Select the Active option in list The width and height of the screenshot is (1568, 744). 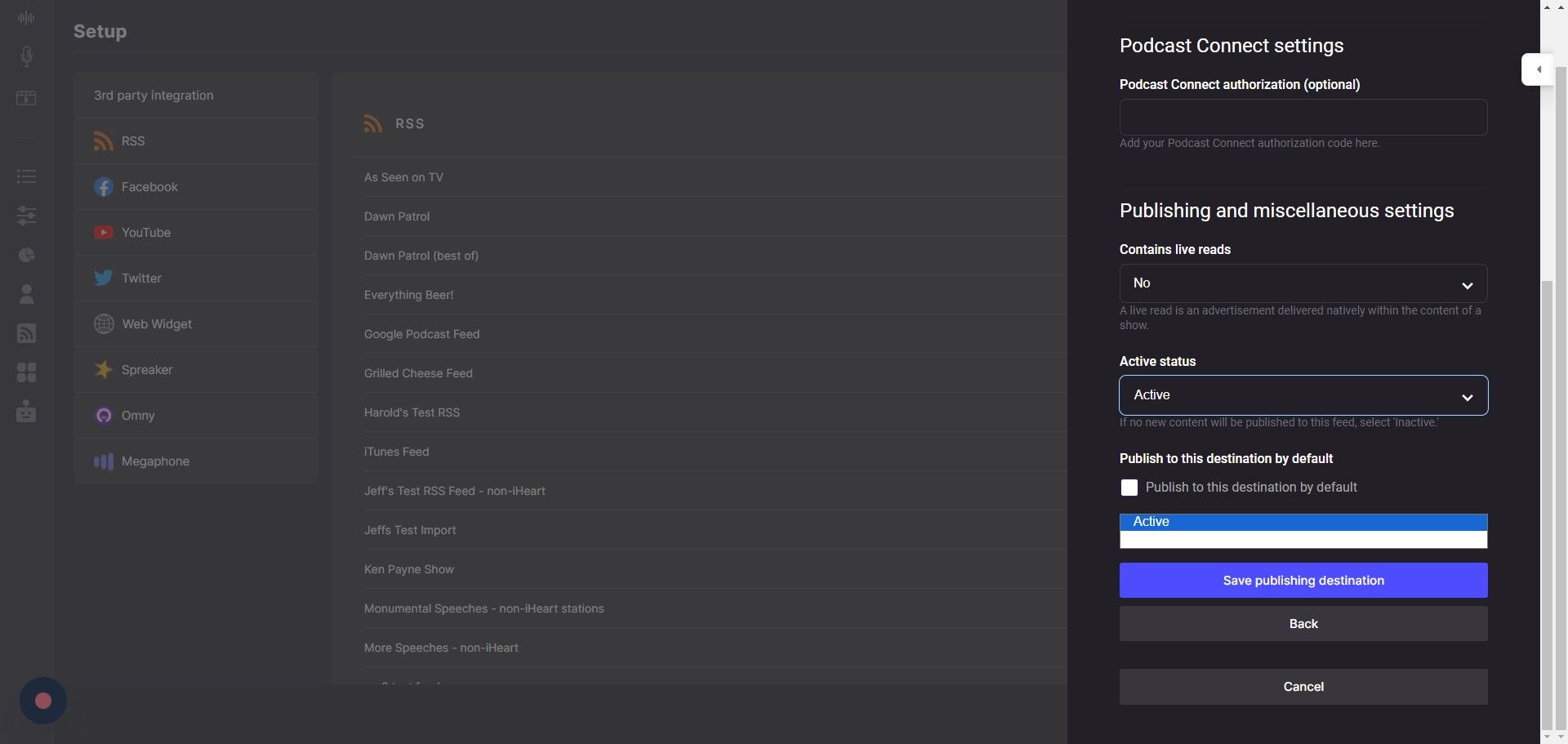click(x=1303, y=522)
